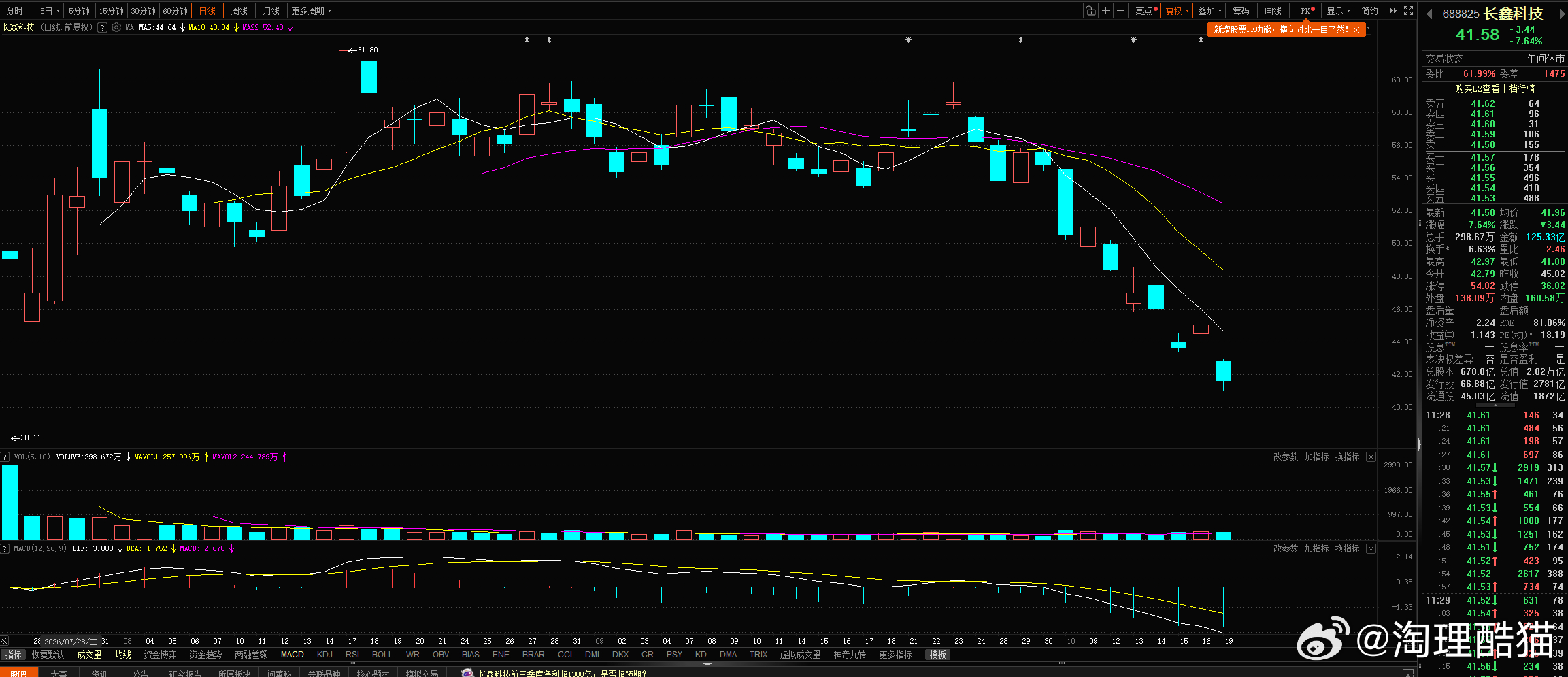
Task: Click the double-left arrows on the date axis
Action: [x=5, y=641]
